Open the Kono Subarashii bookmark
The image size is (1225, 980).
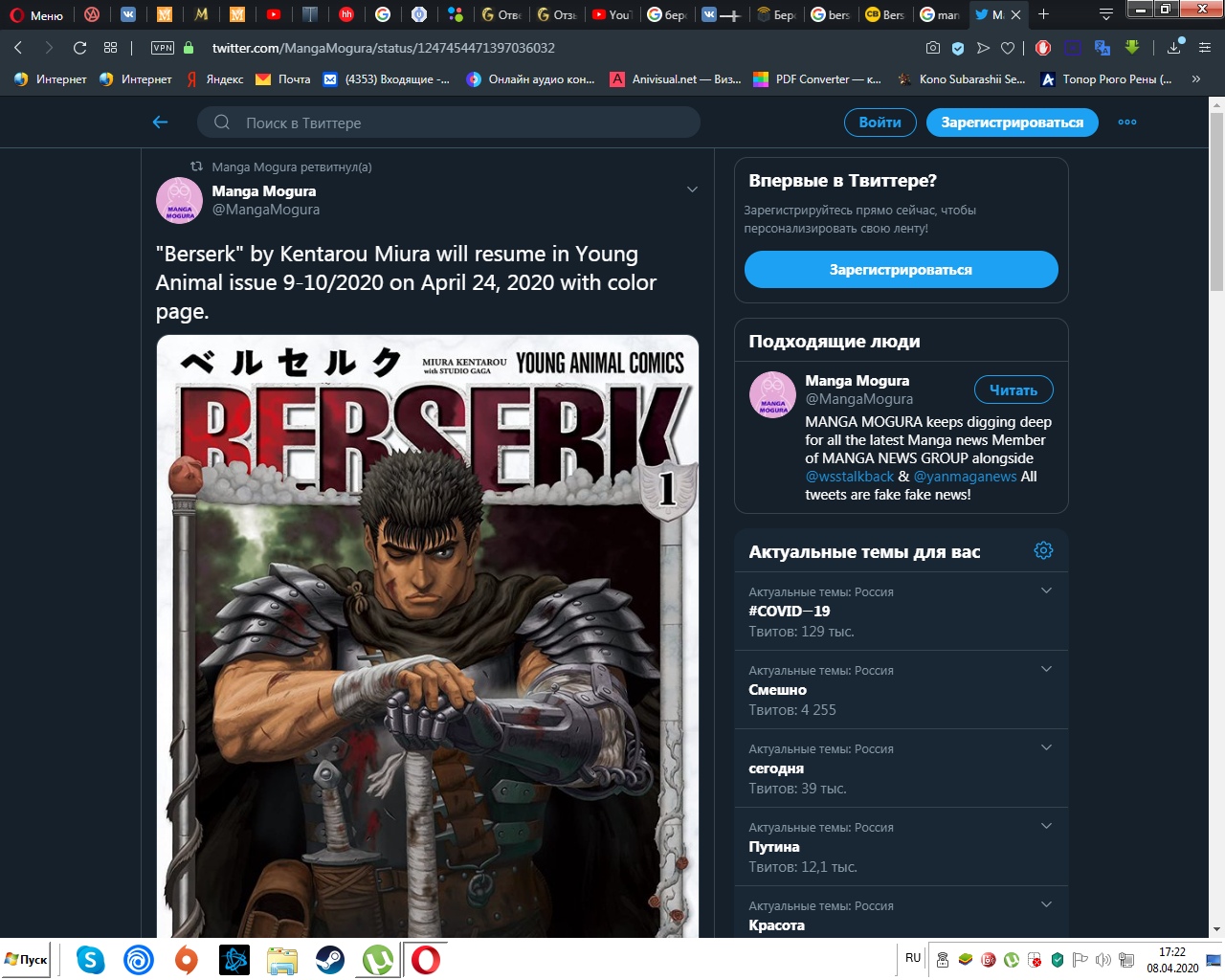[x=961, y=79]
